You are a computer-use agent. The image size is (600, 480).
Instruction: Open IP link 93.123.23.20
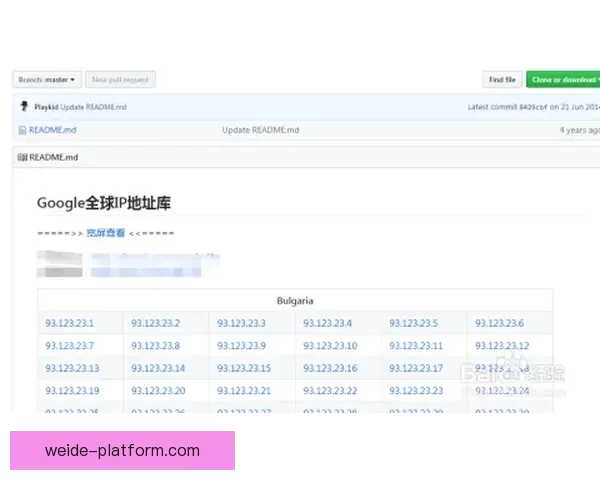(x=158, y=391)
